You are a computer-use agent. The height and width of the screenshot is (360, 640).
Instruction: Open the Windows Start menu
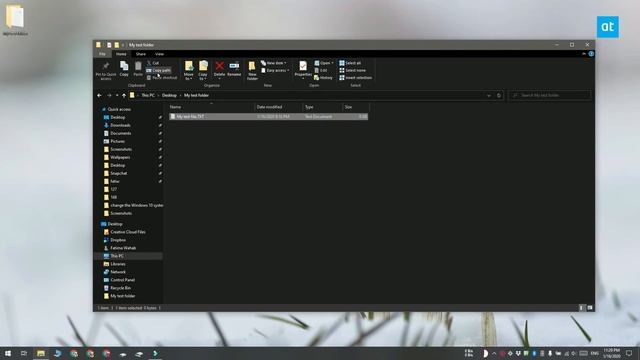[x=8, y=353]
